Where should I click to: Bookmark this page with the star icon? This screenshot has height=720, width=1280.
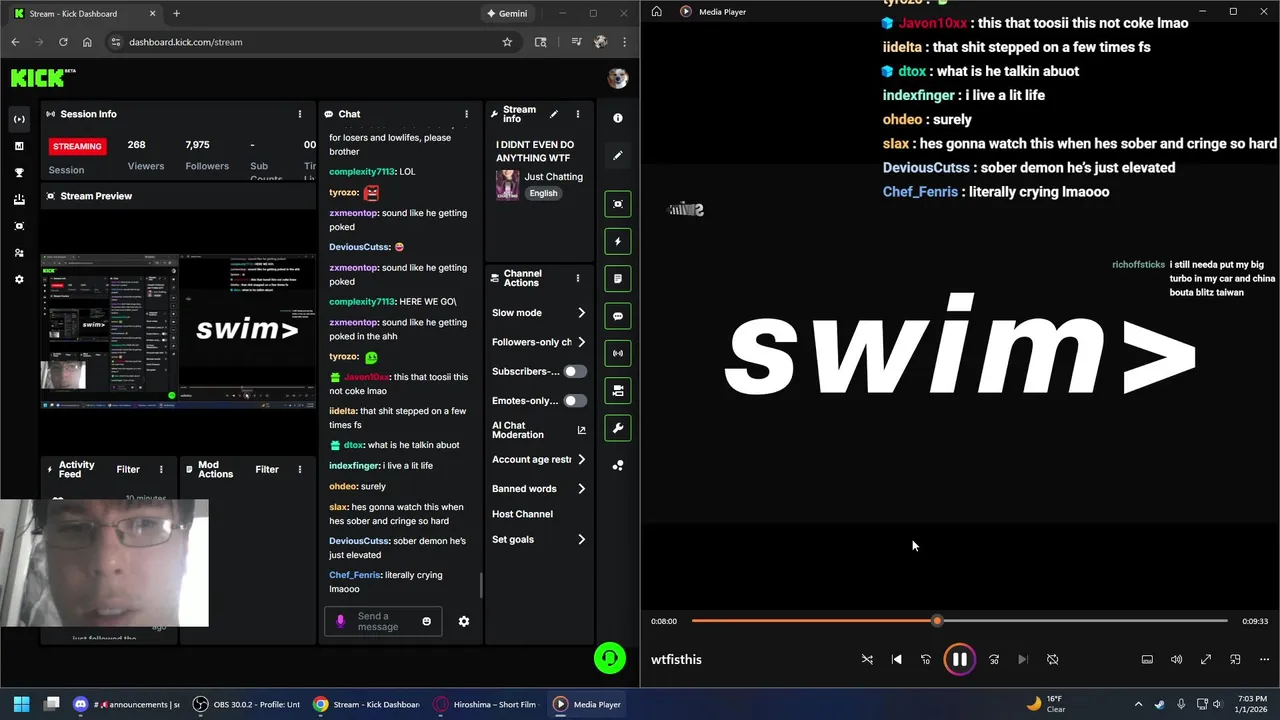[507, 42]
